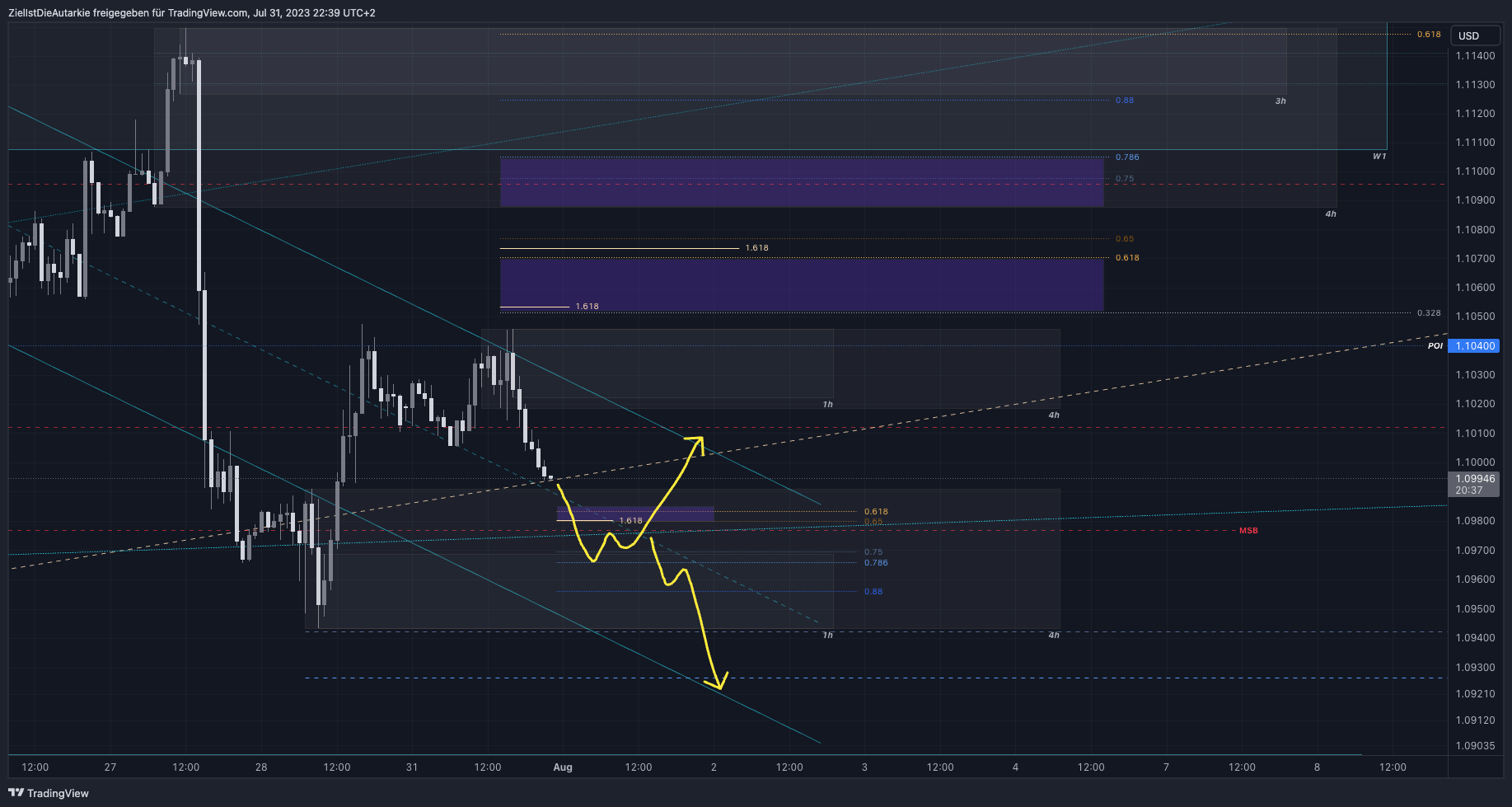
Task: Select the 1.10300 price axis label
Action: pos(1475,375)
